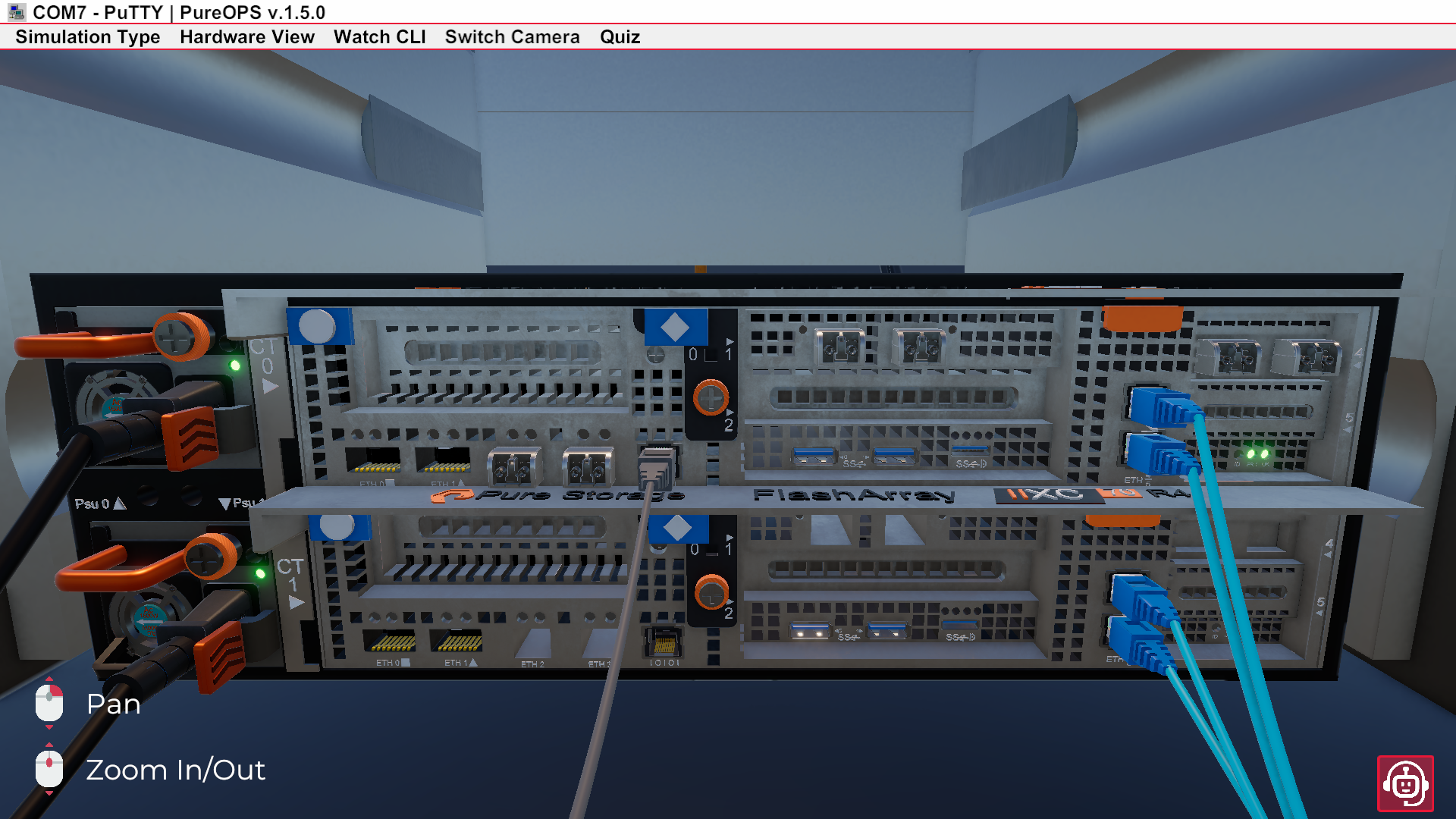Click the CT1 blue circle latch
This screenshot has height=819, width=1456.
(338, 526)
